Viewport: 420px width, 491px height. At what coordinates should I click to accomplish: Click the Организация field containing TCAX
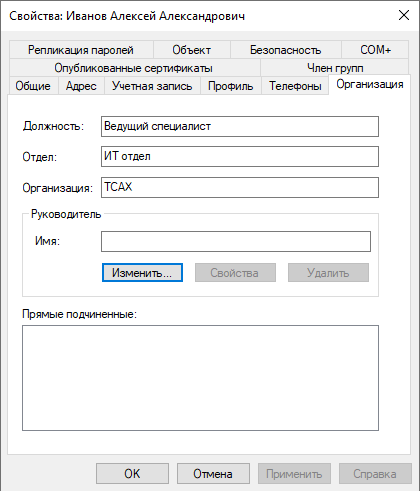[240, 187]
